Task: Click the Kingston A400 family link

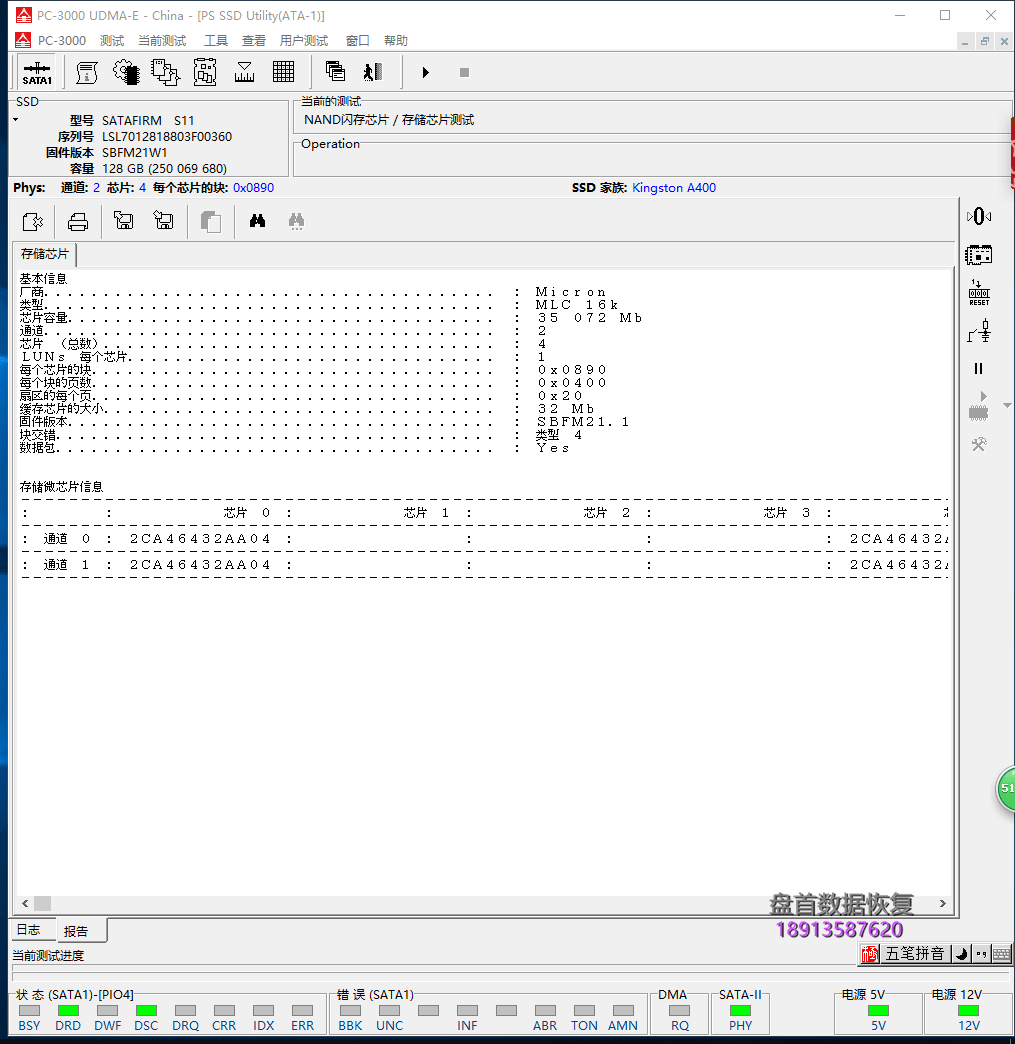Action: (x=674, y=188)
